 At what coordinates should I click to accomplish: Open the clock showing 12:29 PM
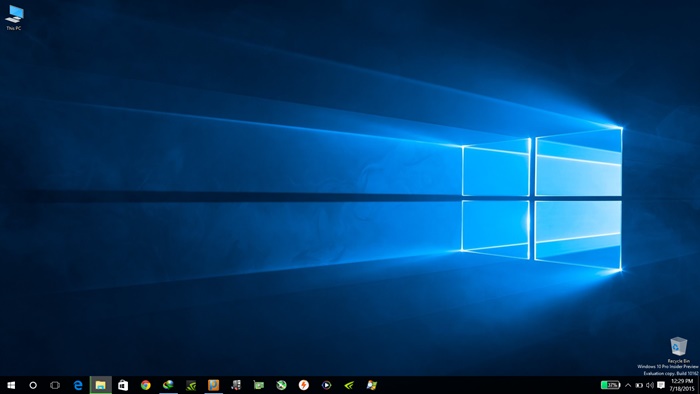tap(682, 385)
